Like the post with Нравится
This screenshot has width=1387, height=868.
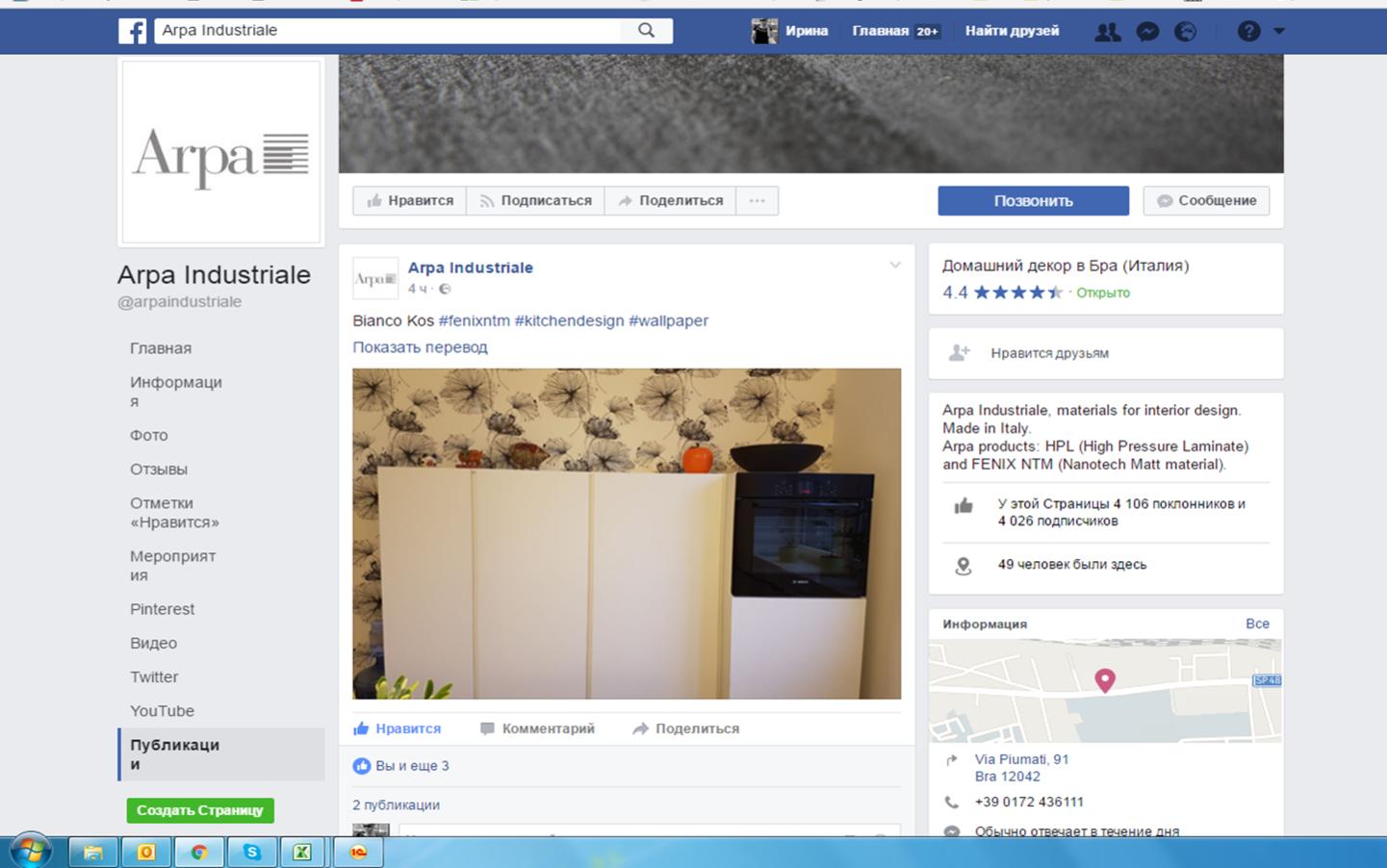click(x=398, y=728)
